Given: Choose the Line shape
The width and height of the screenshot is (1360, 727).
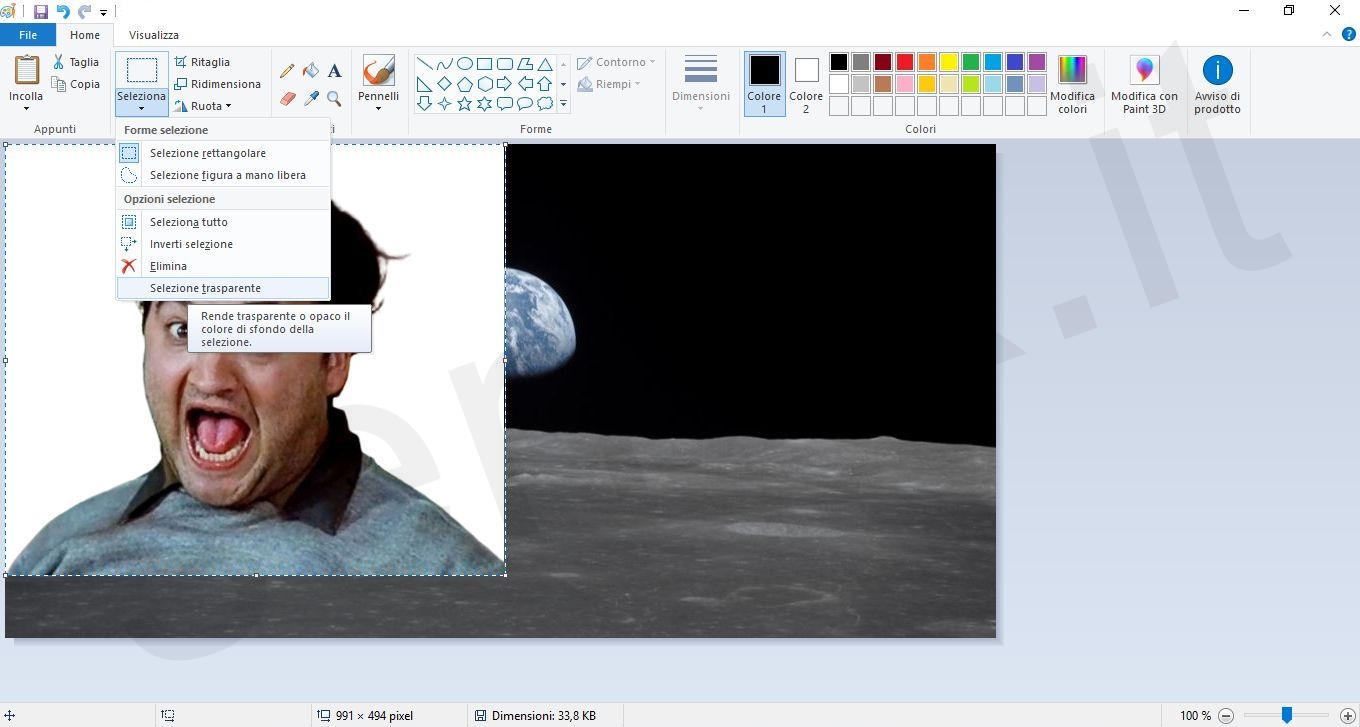Looking at the screenshot, I should coord(424,63).
